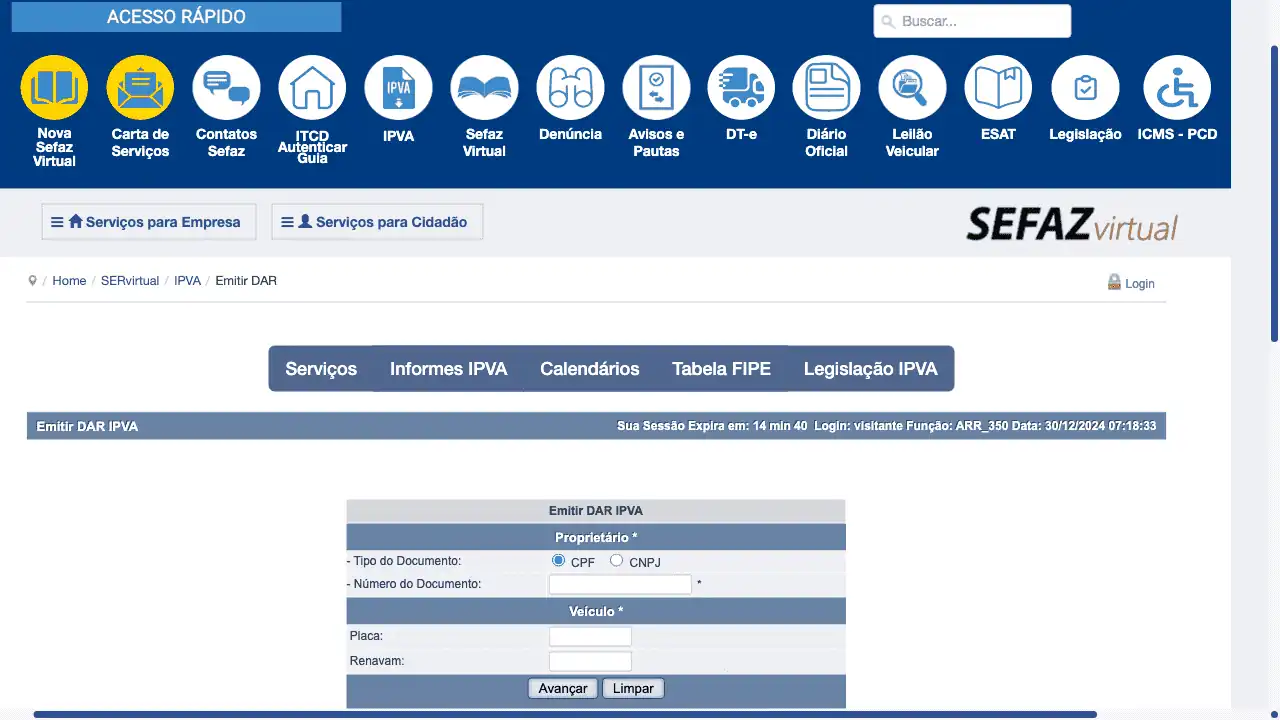Screen dimensions: 1280x720
Task: Click the Login link
Action: (1139, 283)
